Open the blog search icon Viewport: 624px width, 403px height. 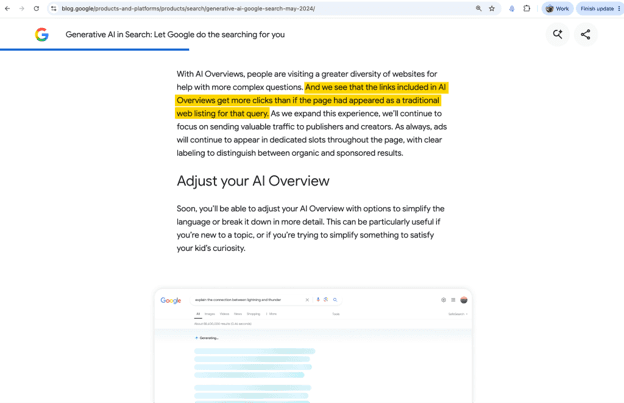pos(558,35)
